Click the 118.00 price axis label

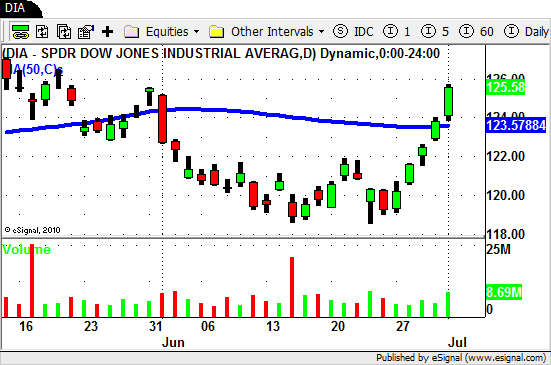tap(505, 234)
